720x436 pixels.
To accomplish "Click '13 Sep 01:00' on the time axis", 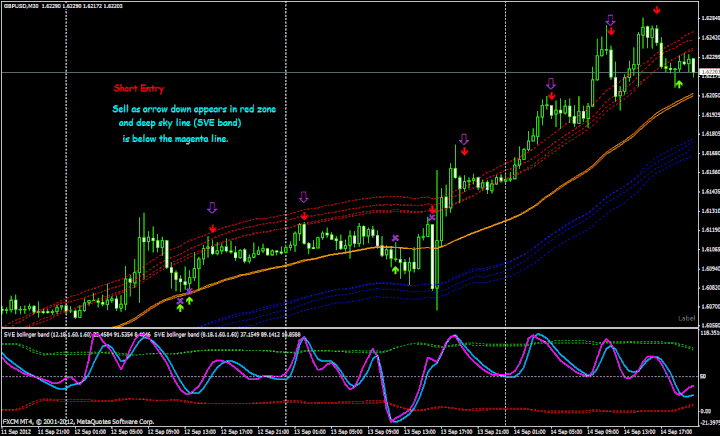I will [310, 432].
